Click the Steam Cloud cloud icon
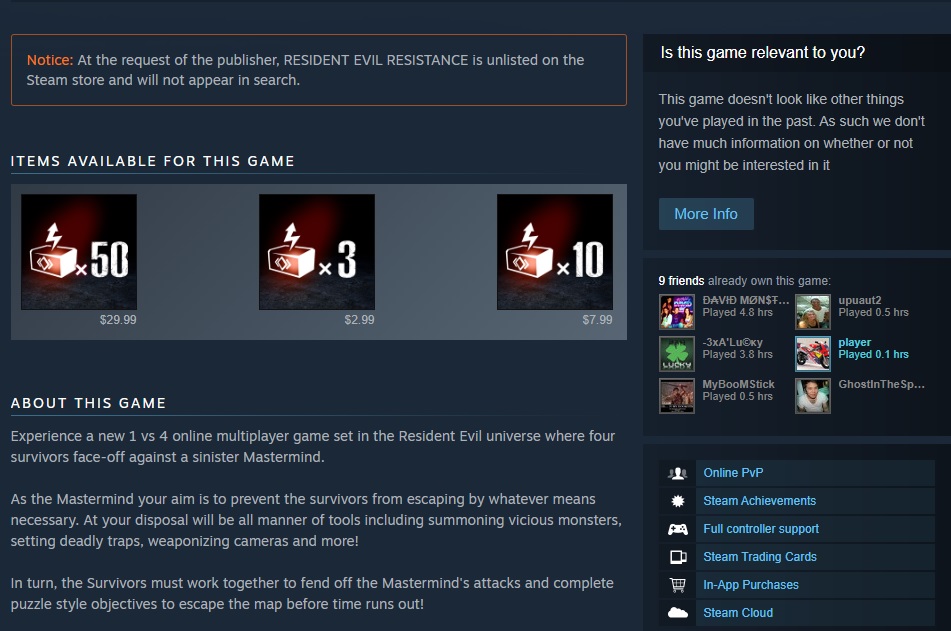Image resolution: width=951 pixels, height=631 pixels. (677, 613)
